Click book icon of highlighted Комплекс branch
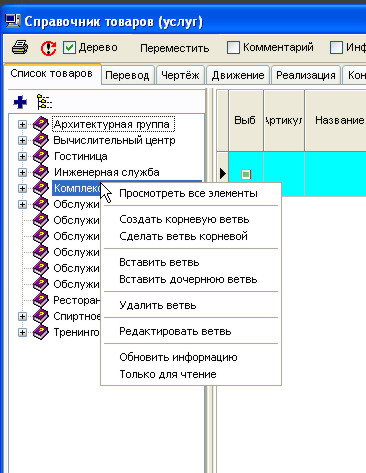 [41, 188]
